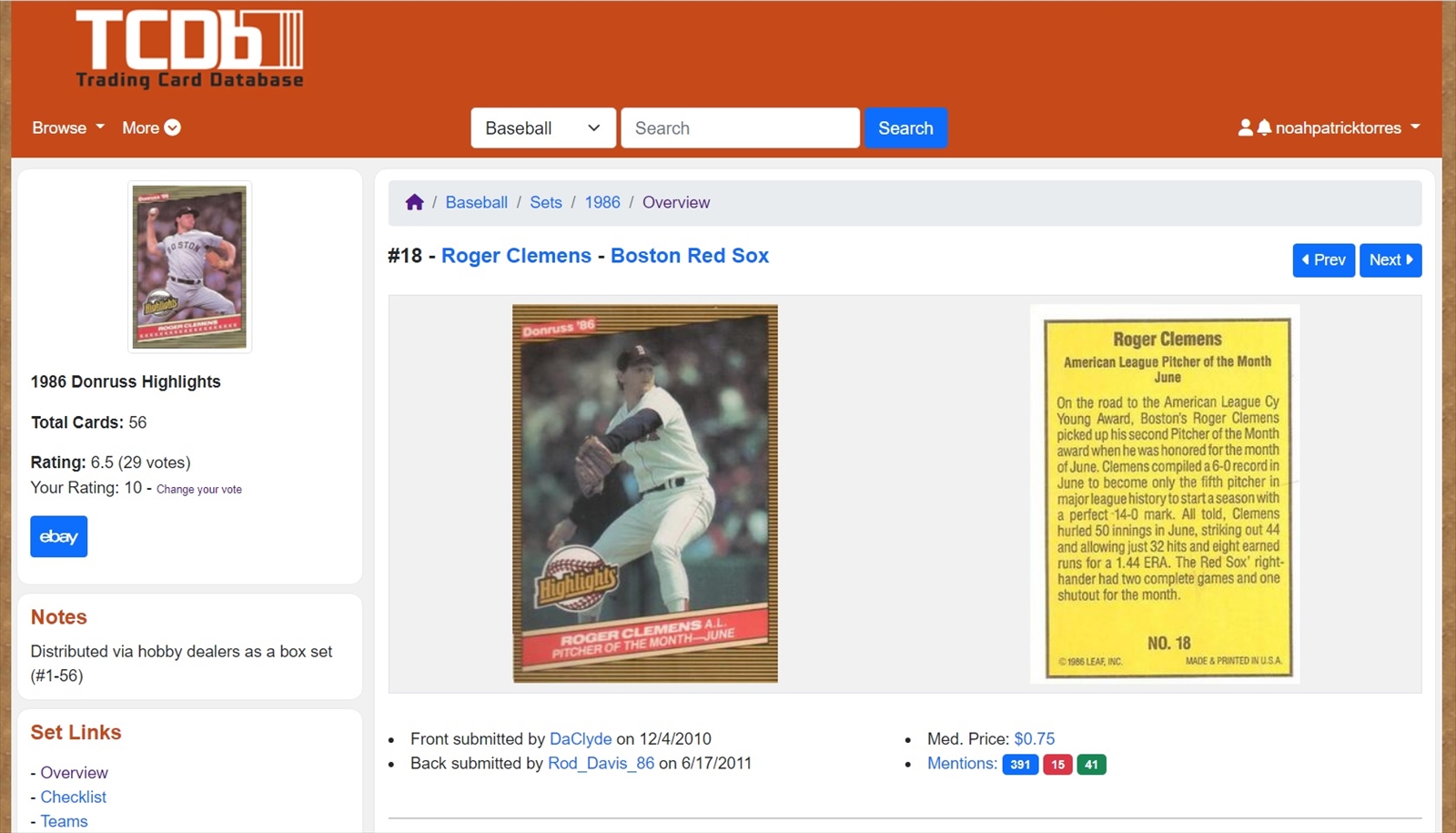The width and height of the screenshot is (1456, 833).
Task: Click the blue Search button
Action: pos(905,127)
